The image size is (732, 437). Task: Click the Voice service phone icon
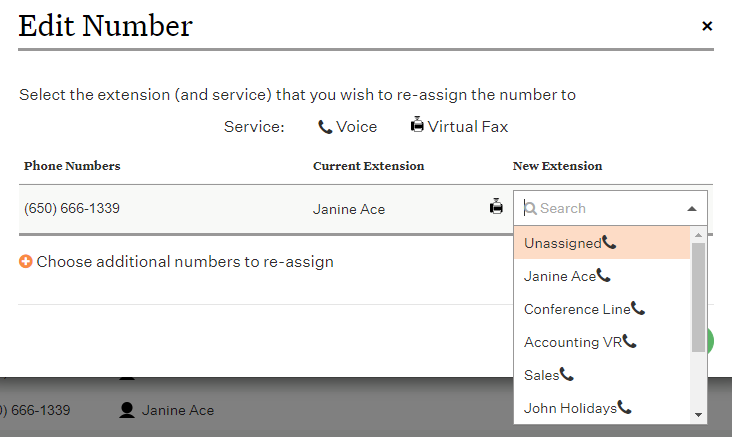[x=325, y=127]
